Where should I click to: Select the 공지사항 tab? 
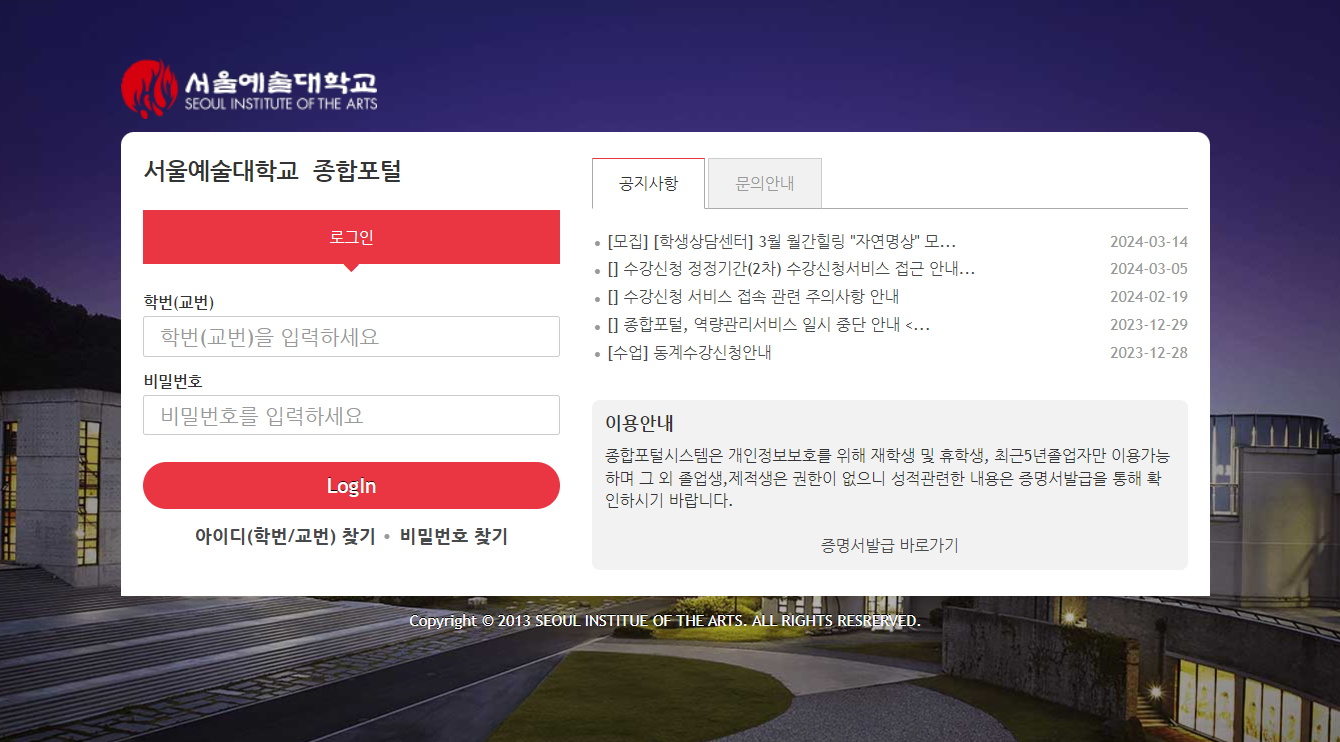coord(648,182)
